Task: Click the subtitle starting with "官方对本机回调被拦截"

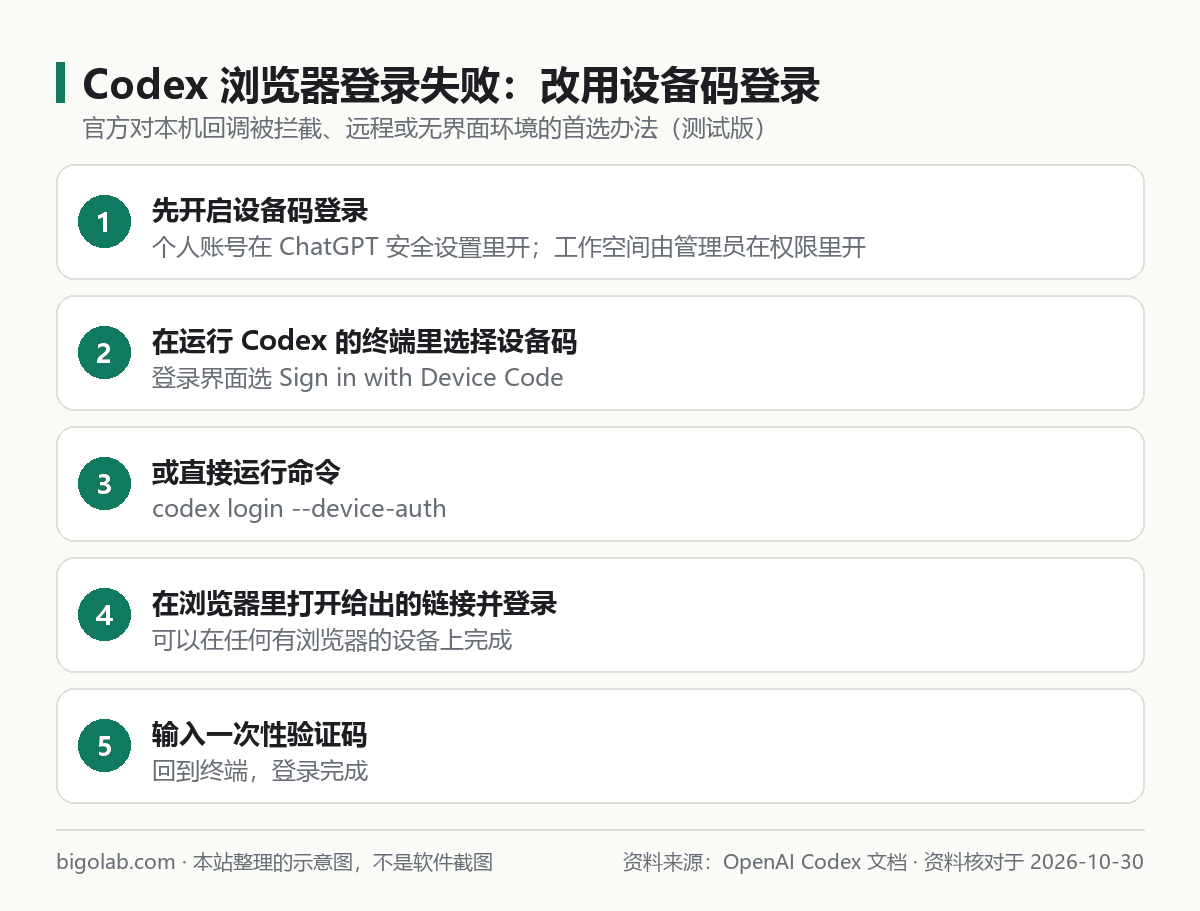Action: (426, 130)
